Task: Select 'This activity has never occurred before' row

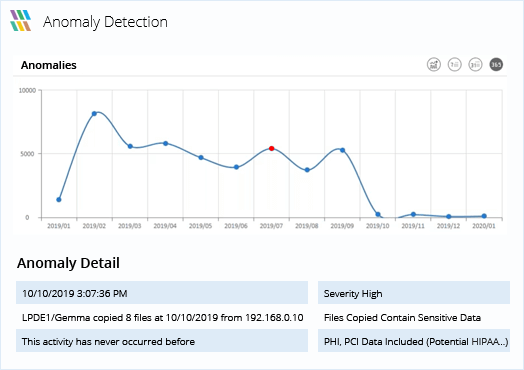Action: click(x=162, y=341)
